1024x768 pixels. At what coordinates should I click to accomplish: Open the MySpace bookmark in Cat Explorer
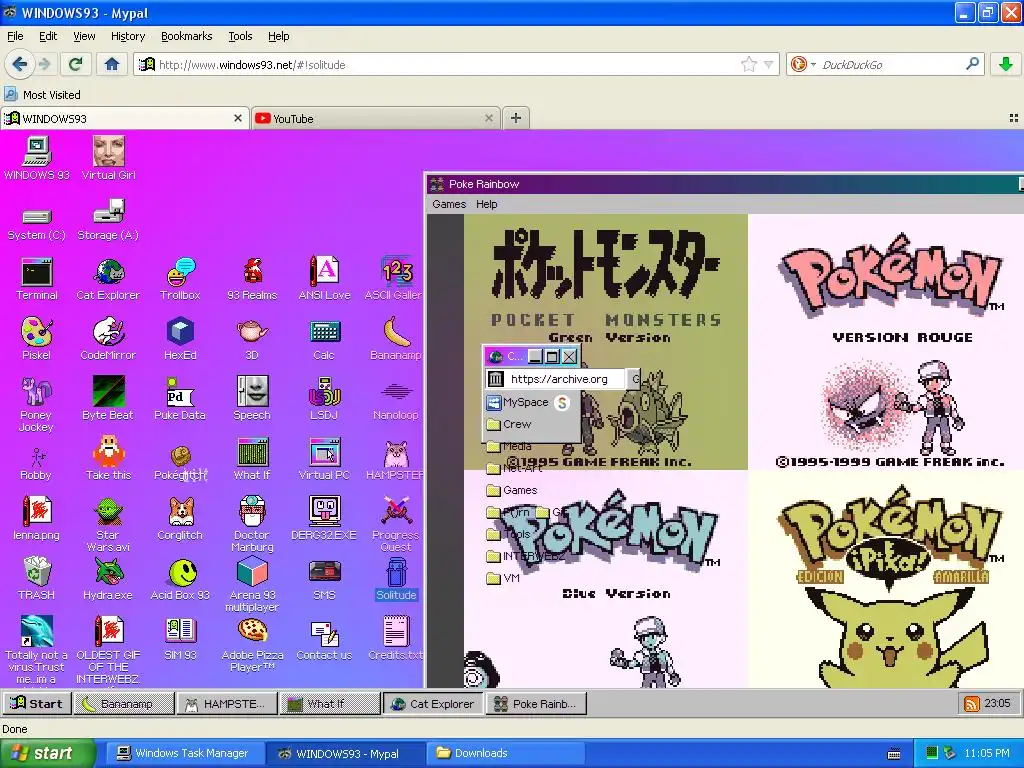point(519,402)
